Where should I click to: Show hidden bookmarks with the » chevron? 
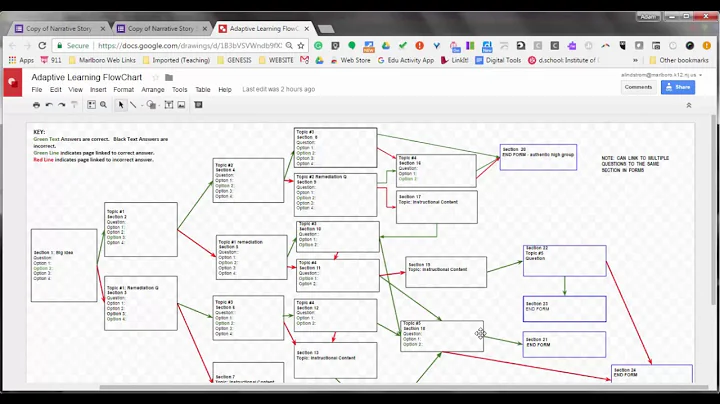(635, 60)
